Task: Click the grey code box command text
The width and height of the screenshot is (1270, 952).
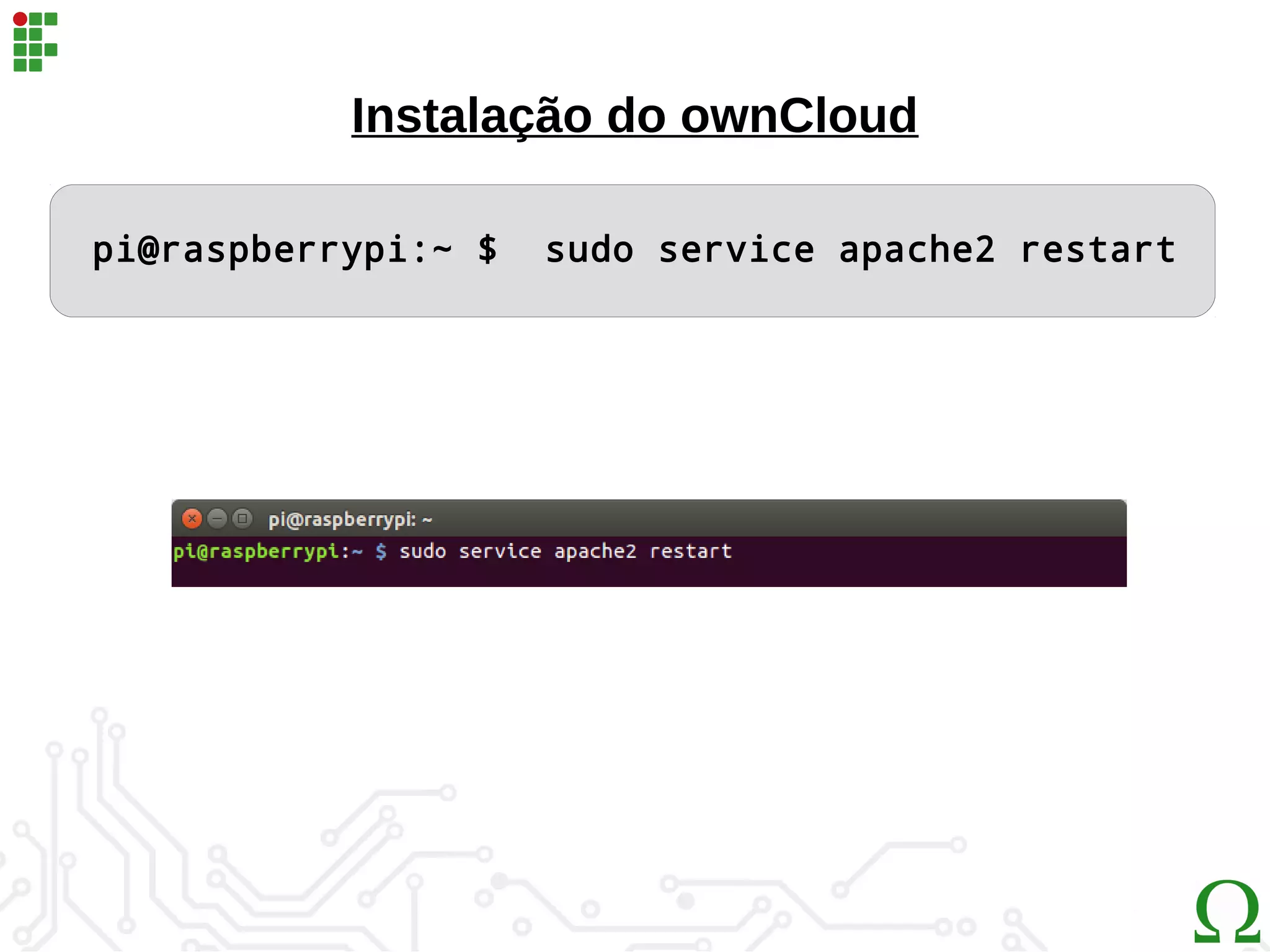Action: [x=634, y=250]
